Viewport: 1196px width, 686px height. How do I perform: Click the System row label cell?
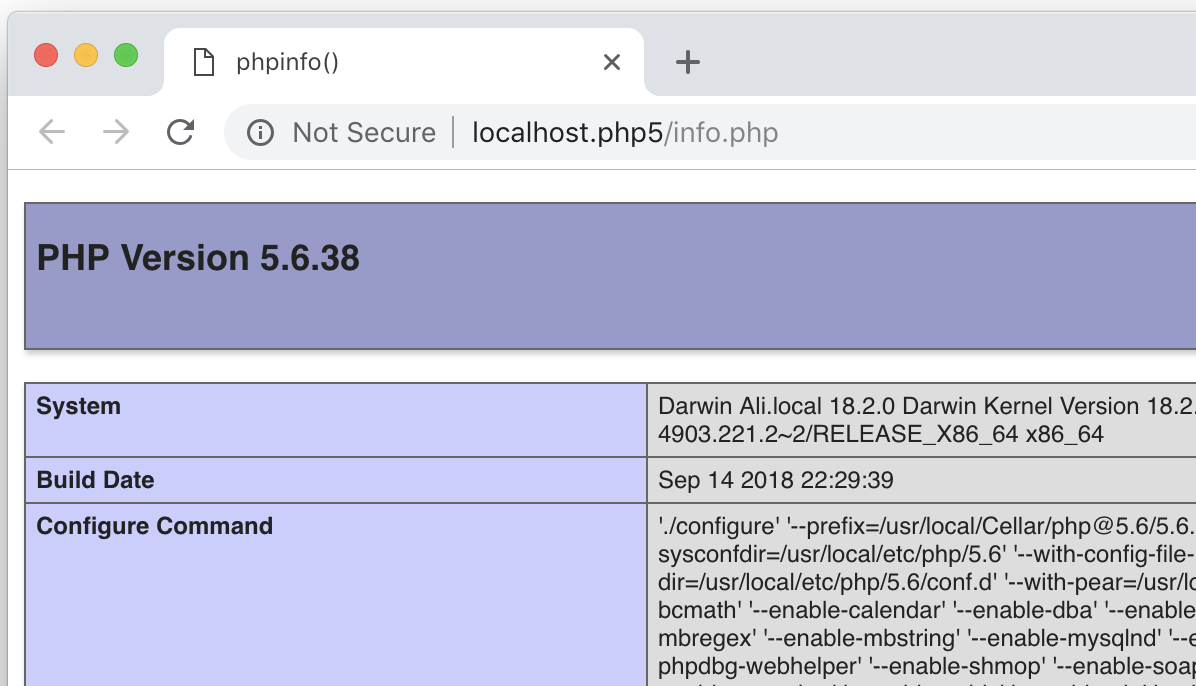[x=78, y=406]
